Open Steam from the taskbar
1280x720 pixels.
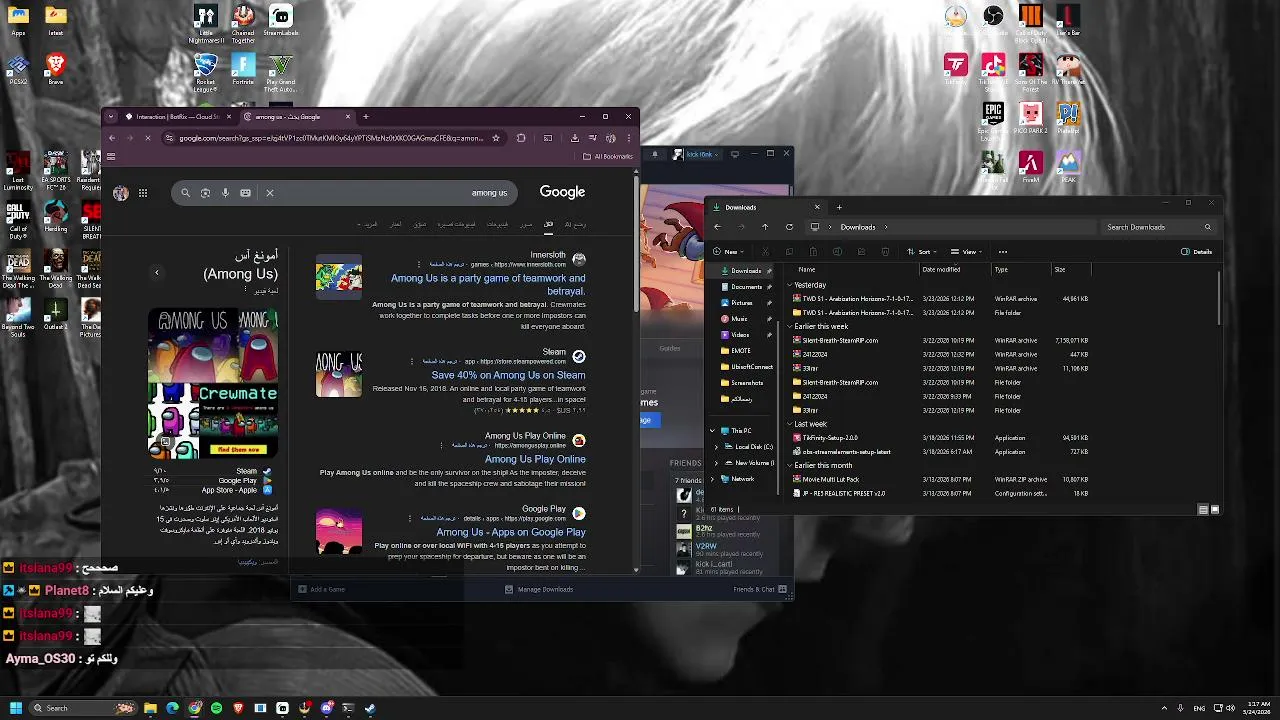[x=370, y=708]
